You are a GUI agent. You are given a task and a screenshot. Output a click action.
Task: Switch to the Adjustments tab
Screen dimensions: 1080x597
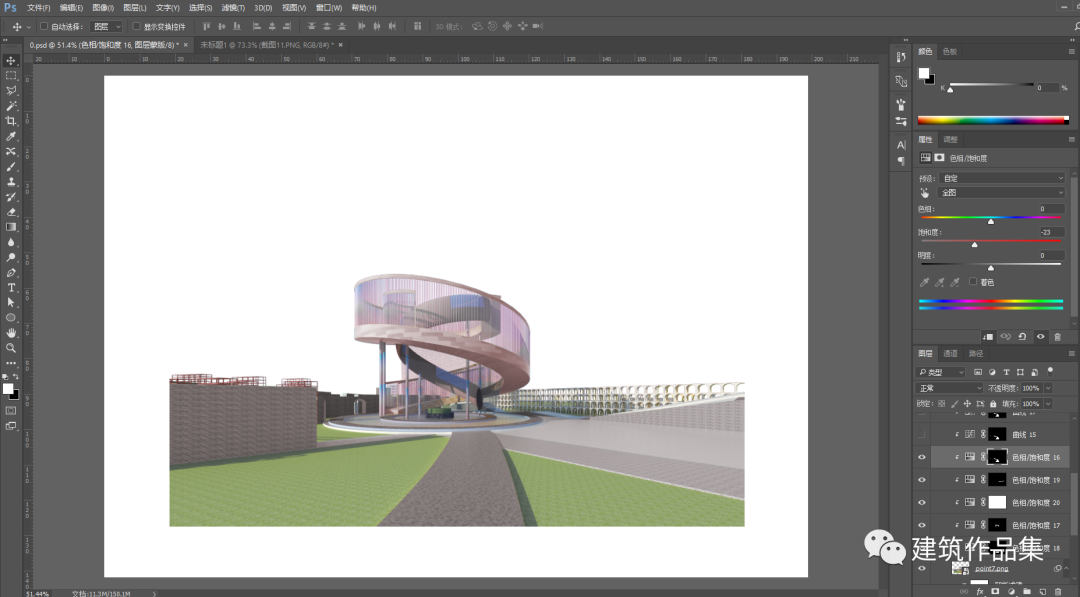951,139
